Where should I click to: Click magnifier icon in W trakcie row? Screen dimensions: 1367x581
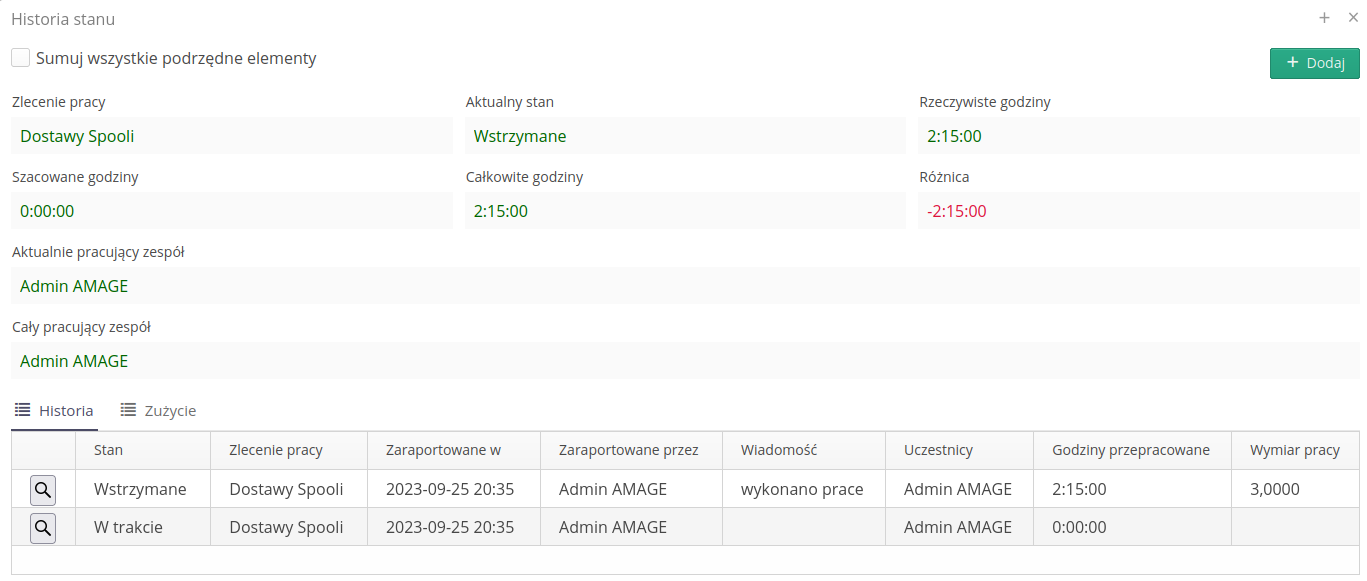click(43, 527)
